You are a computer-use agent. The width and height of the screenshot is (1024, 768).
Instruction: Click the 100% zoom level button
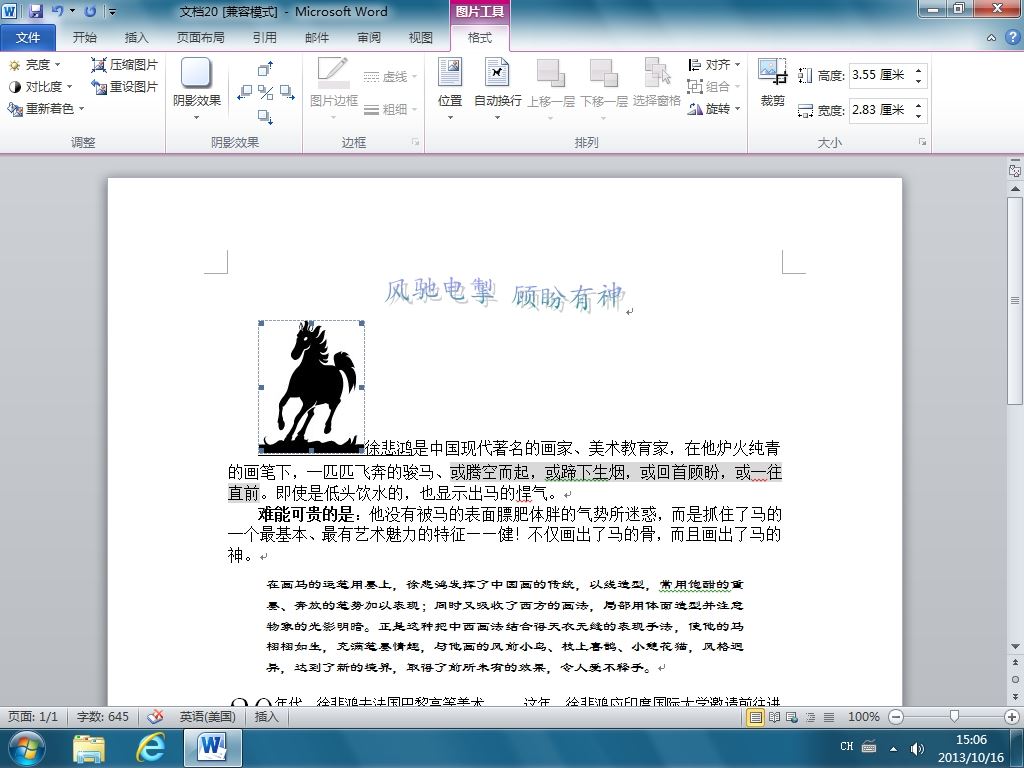pyautogui.click(x=863, y=717)
